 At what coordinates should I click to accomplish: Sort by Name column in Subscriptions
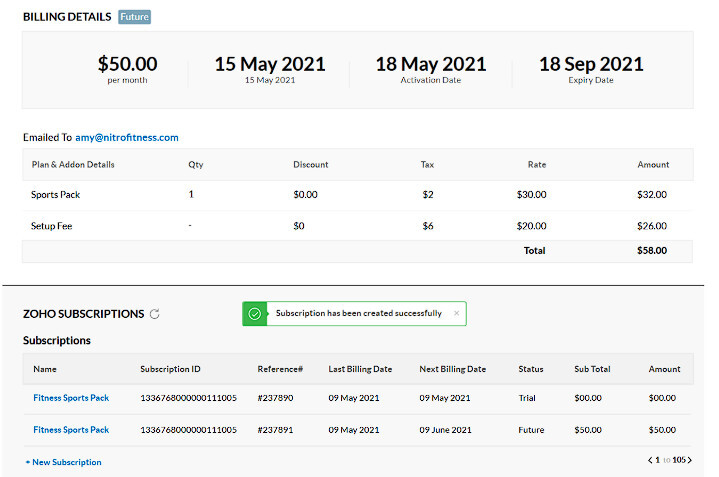(45, 369)
